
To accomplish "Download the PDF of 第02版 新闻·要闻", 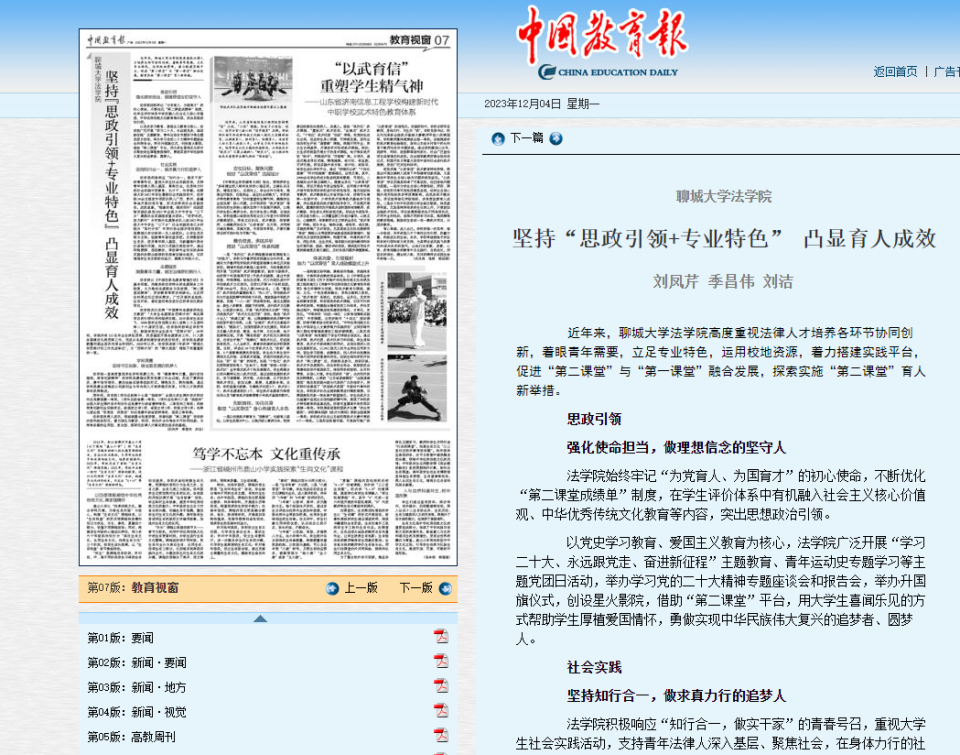I will [441, 661].
